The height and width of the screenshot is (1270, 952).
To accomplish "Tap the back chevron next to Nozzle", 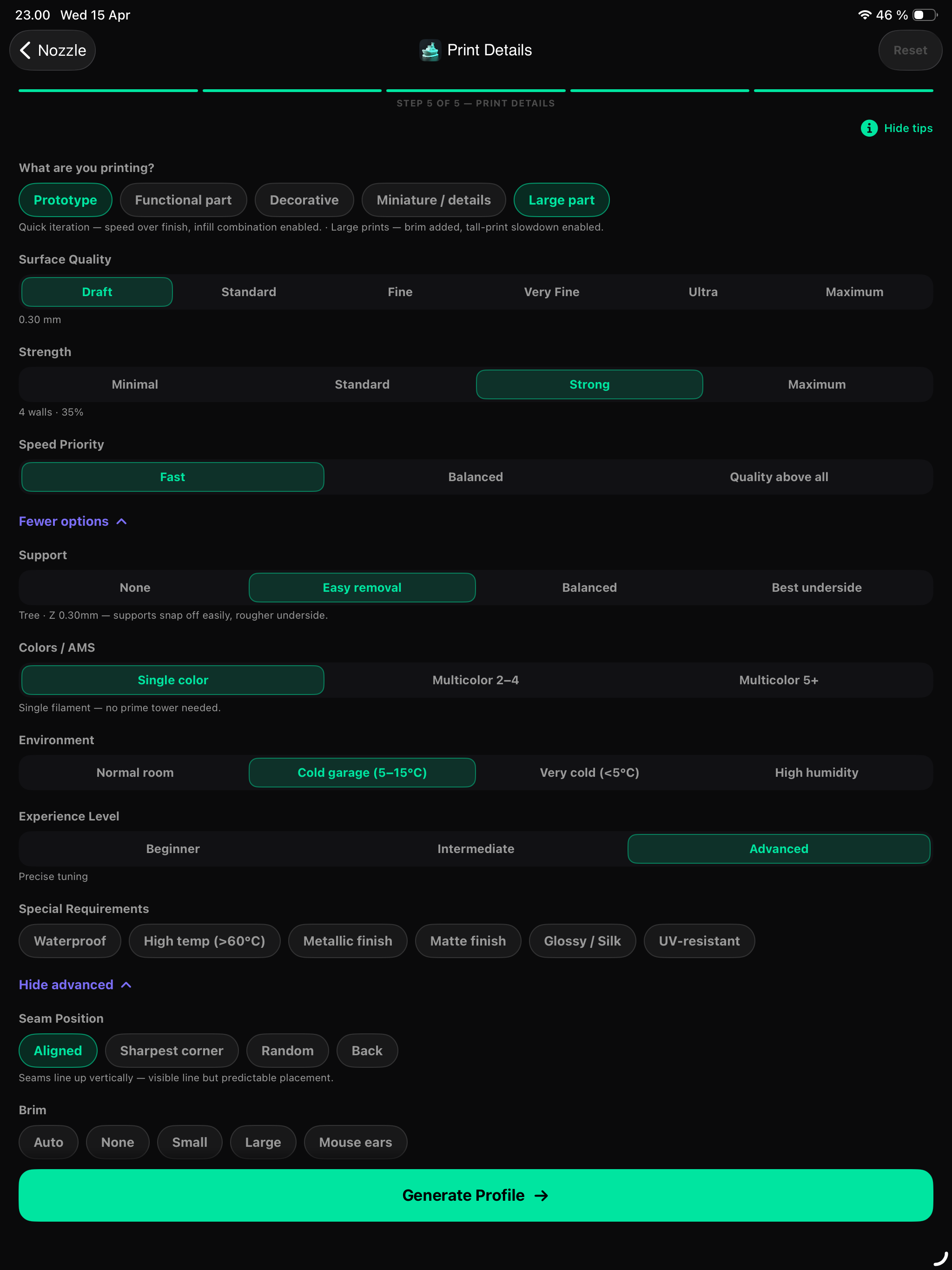I will pyautogui.click(x=25, y=51).
